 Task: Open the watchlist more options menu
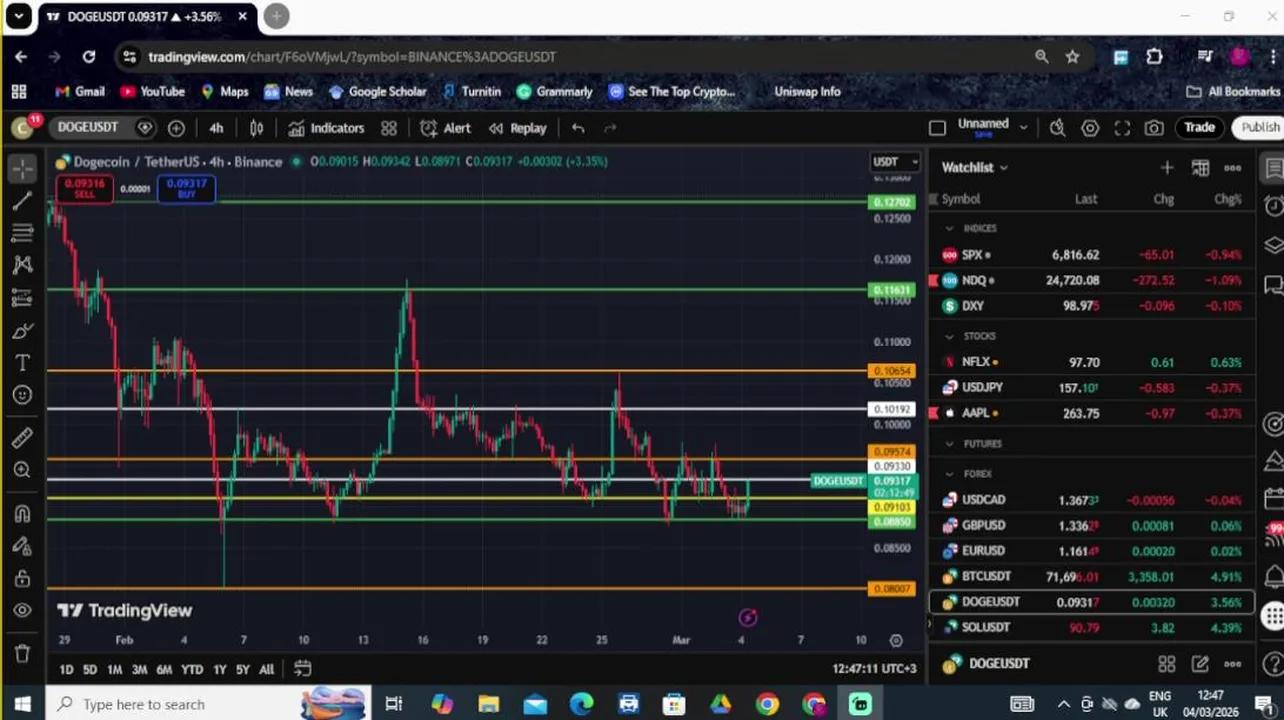pyautogui.click(x=1232, y=168)
